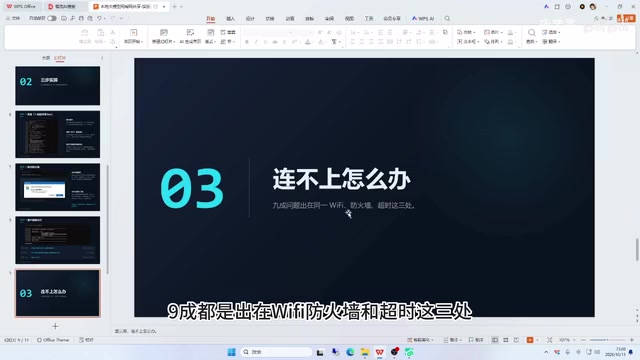640x360 pixels.
Task: Open the WPS AI ribbon tab
Action: pos(423,18)
